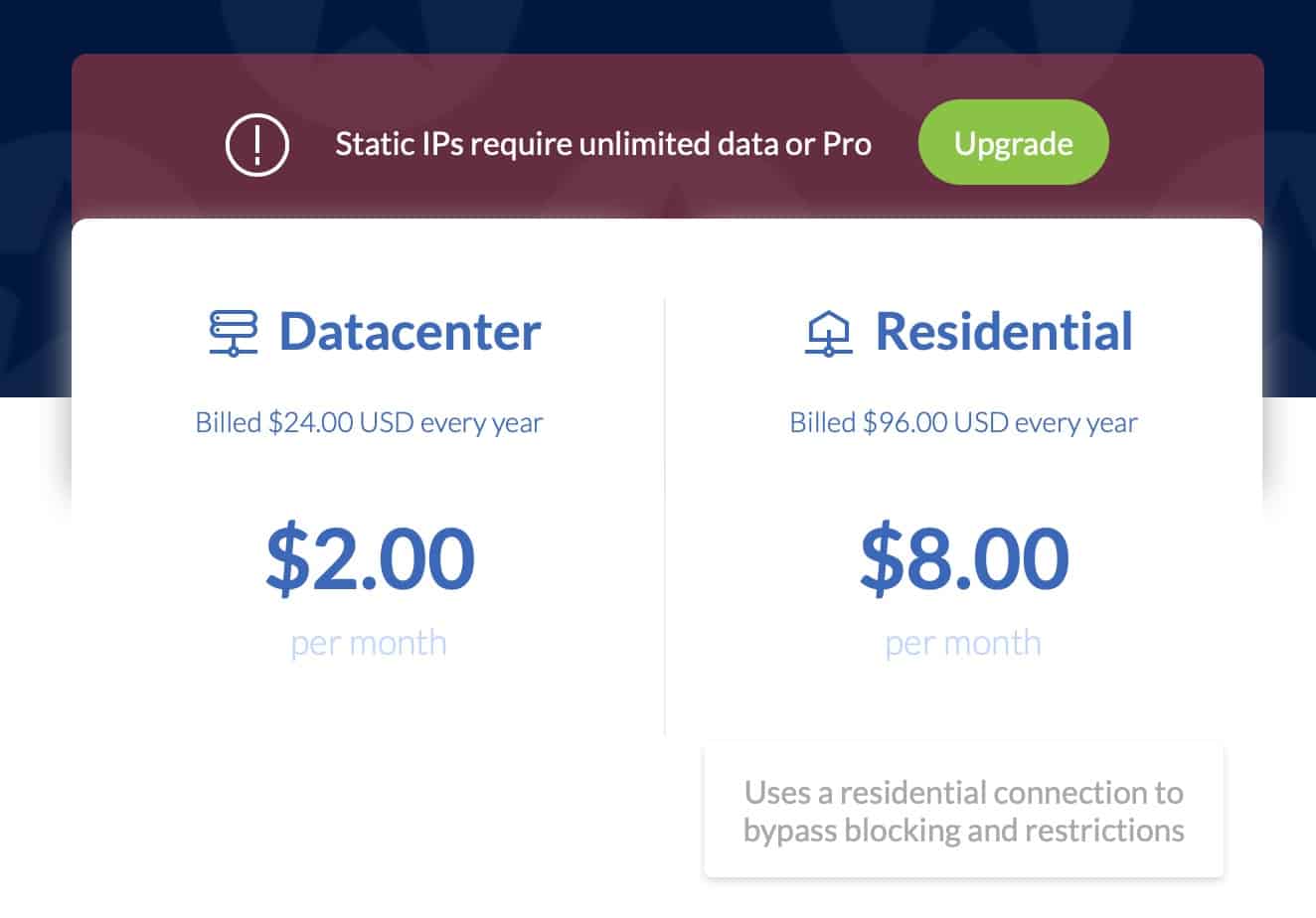The width and height of the screenshot is (1316, 918).
Task: Click the $8.00 Residential price
Action: [964, 558]
